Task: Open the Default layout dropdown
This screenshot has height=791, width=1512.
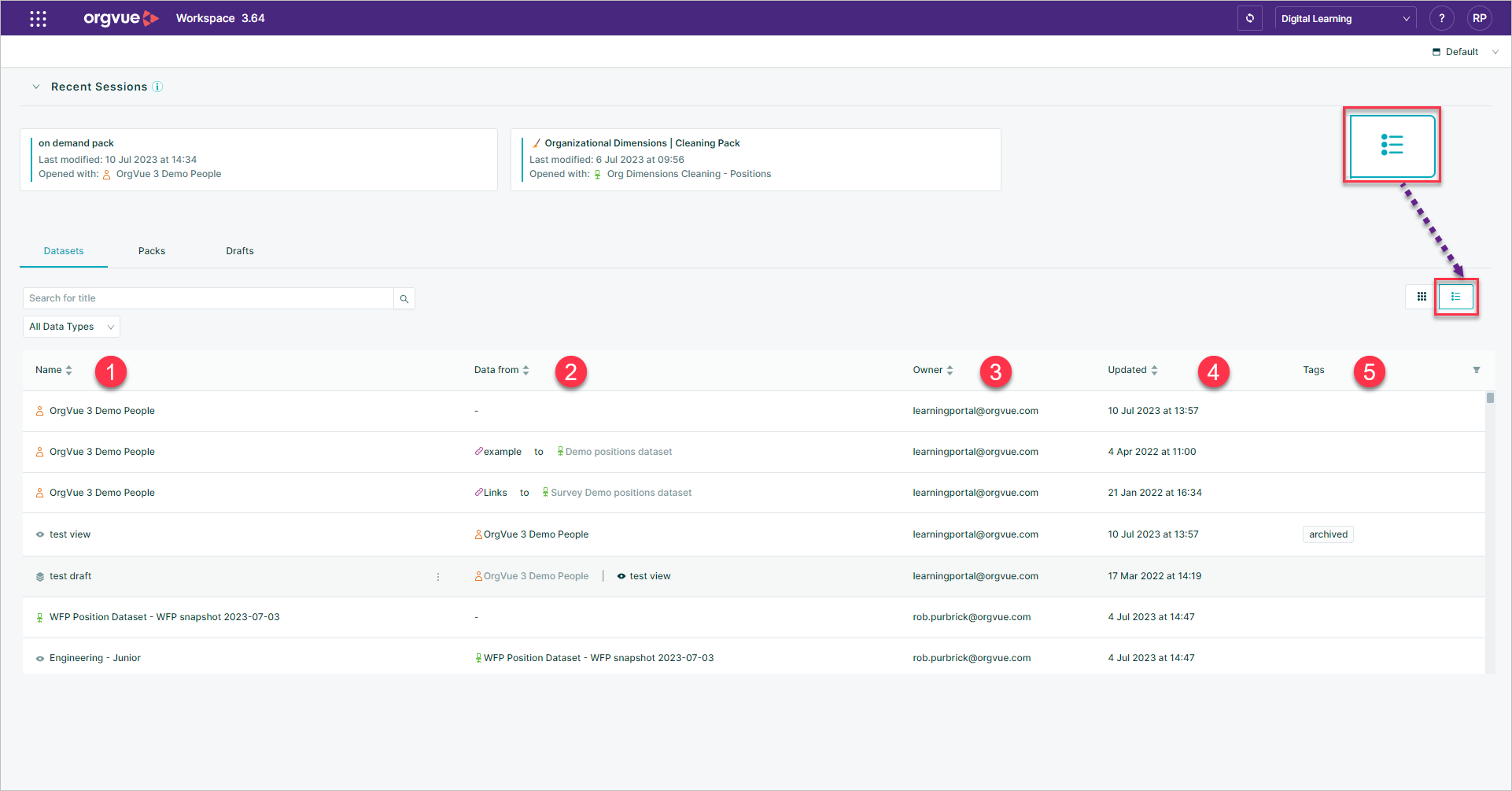Action: coord(1466,52)
